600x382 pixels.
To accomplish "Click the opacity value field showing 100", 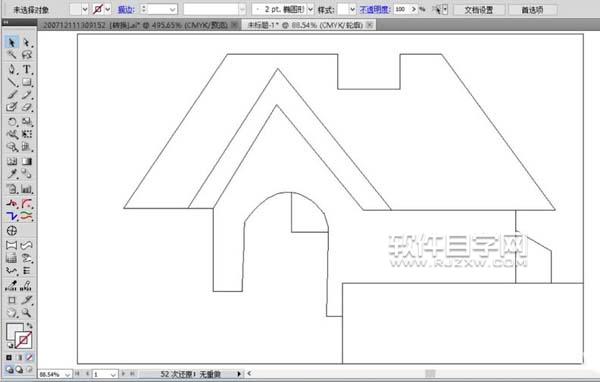I will [401, 9].
